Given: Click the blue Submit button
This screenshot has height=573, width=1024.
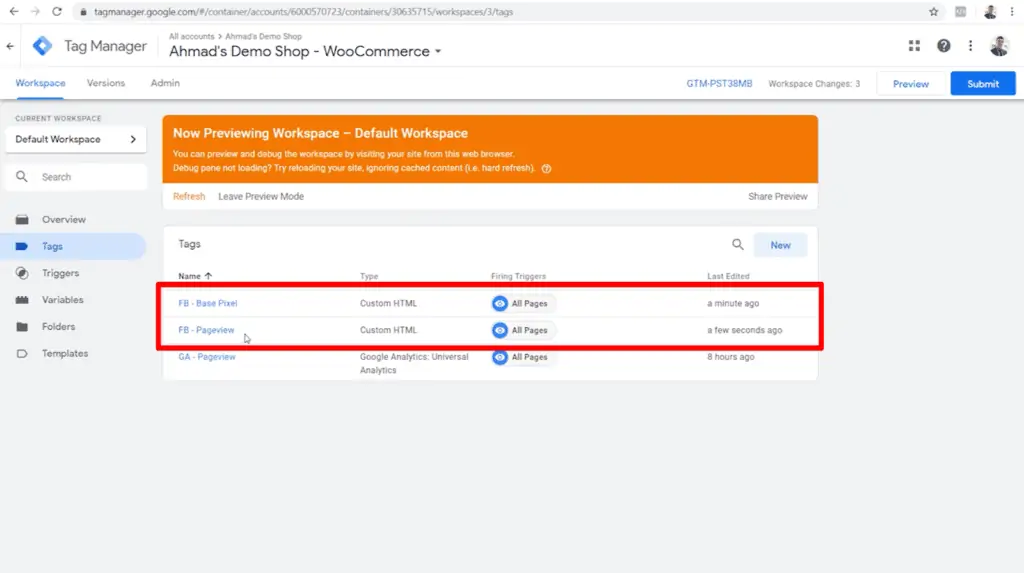Looking at the screenshot, I should click(983, 84).
